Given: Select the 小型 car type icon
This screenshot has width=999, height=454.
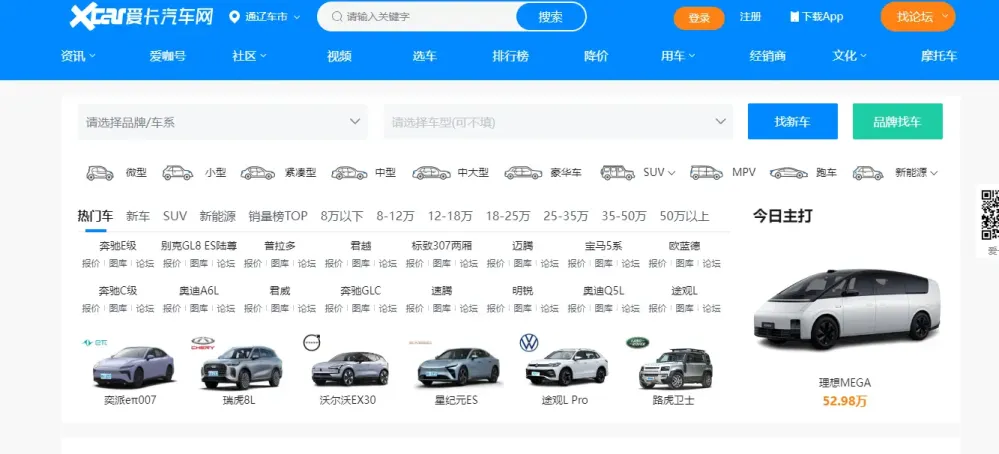Looking at the screenshot, I should 178,173.
